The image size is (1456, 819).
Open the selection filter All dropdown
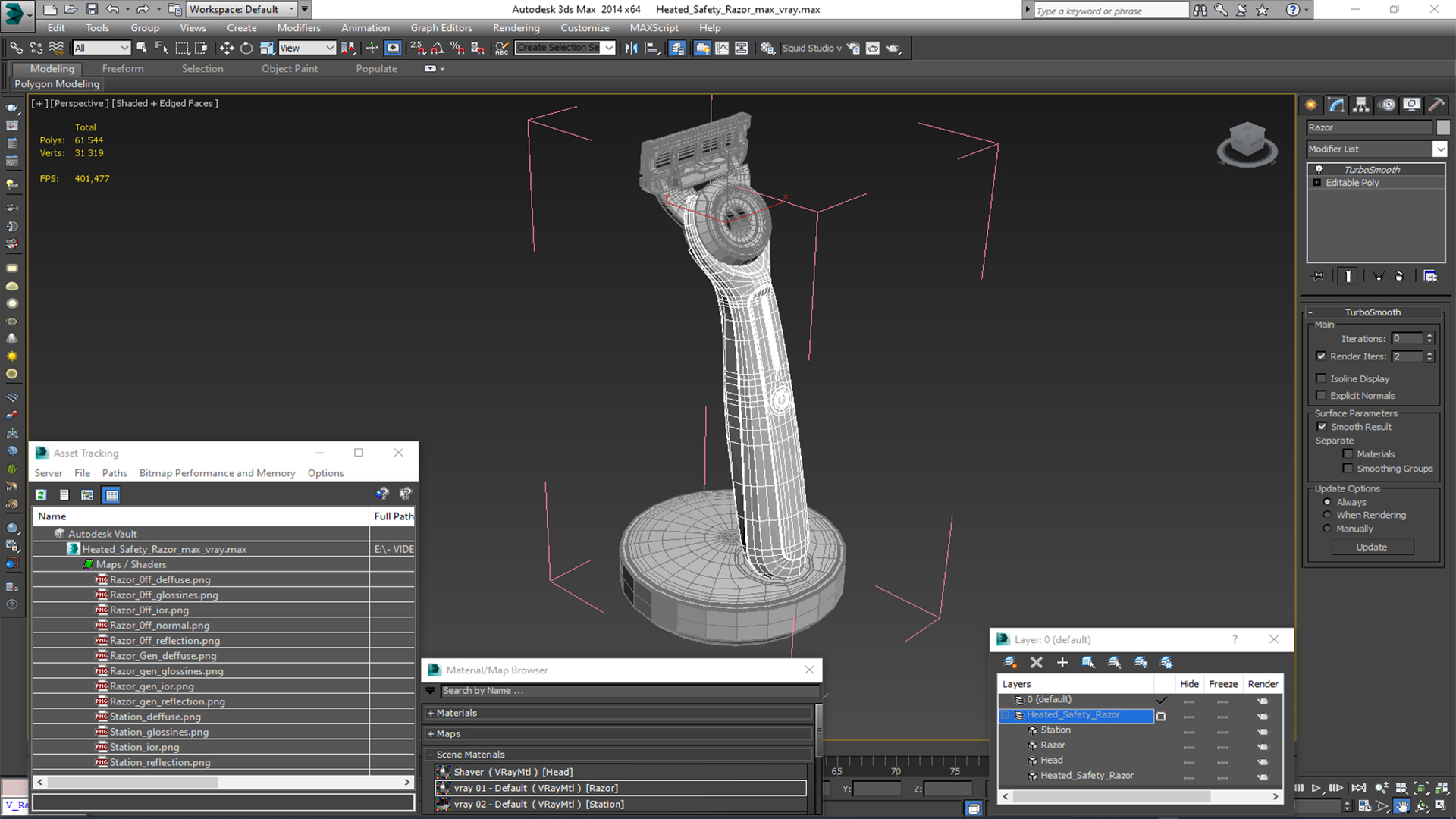(x=102, y=48)
